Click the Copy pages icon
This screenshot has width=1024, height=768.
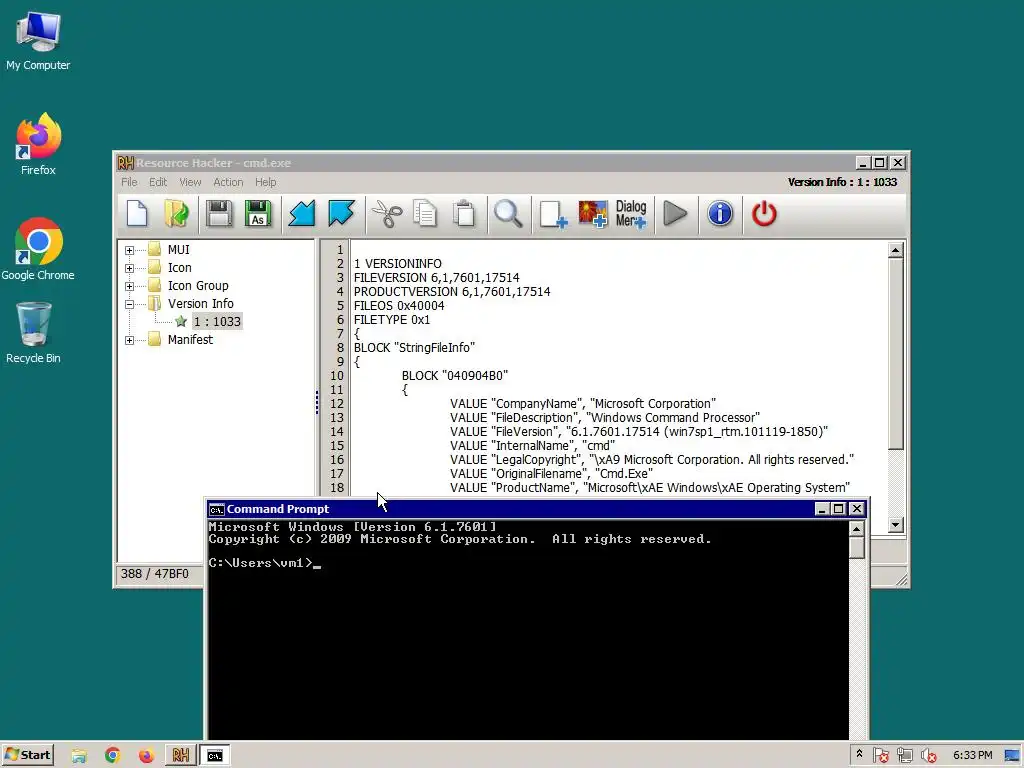point(425,214)
